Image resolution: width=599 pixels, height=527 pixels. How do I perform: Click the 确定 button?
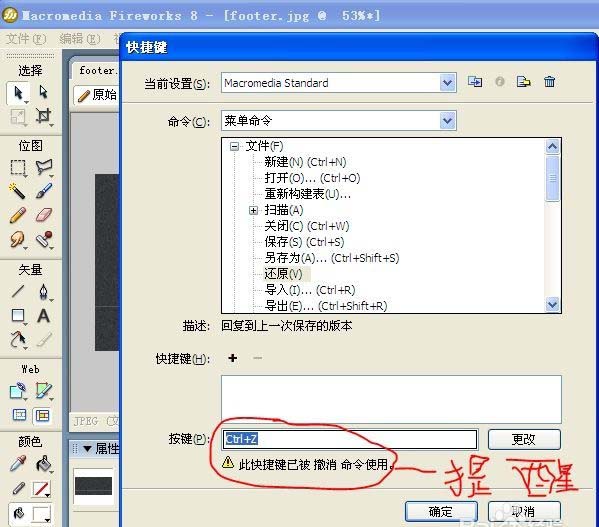[441, 511]
